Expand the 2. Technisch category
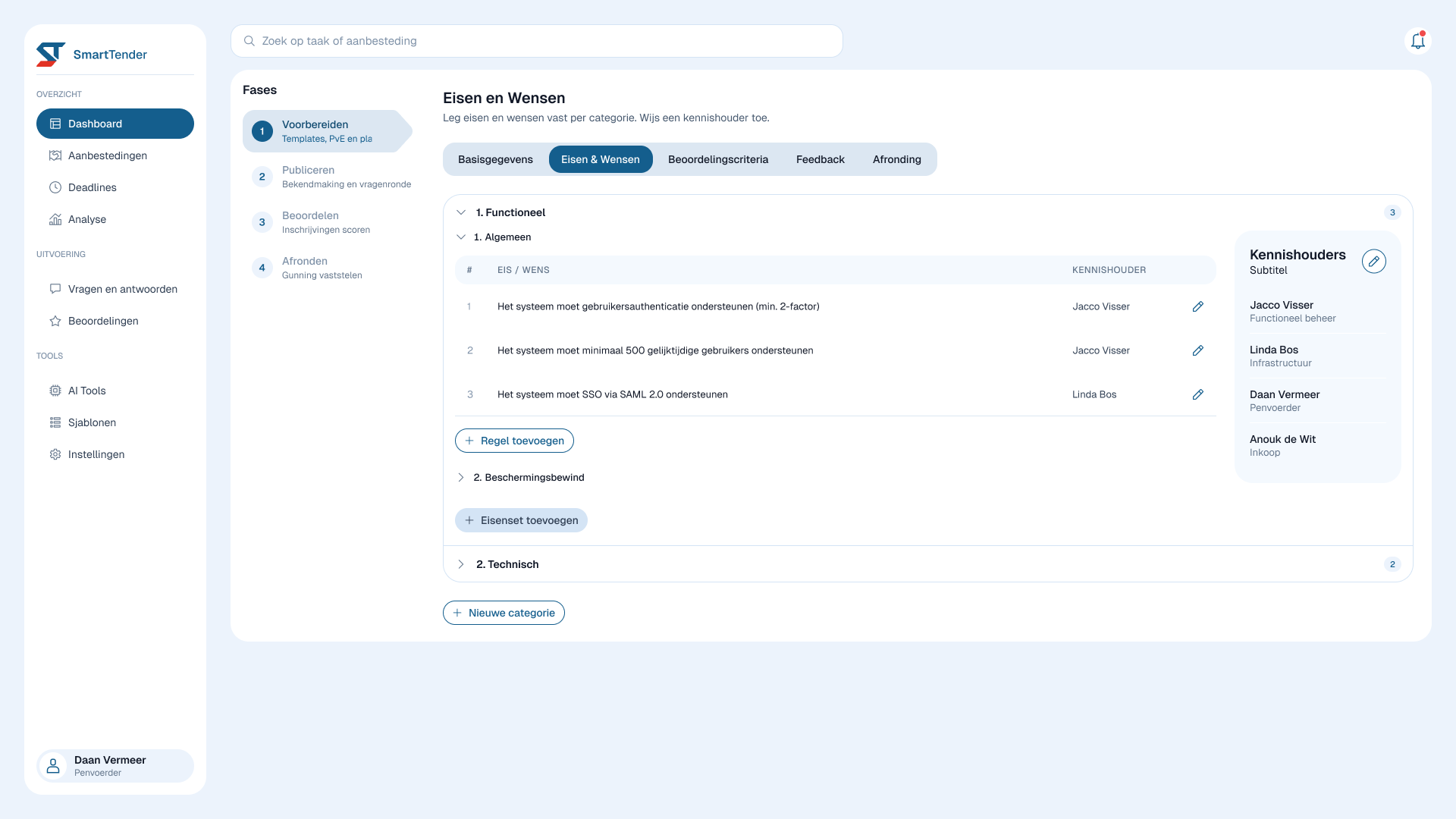 (x=461, y=564)
